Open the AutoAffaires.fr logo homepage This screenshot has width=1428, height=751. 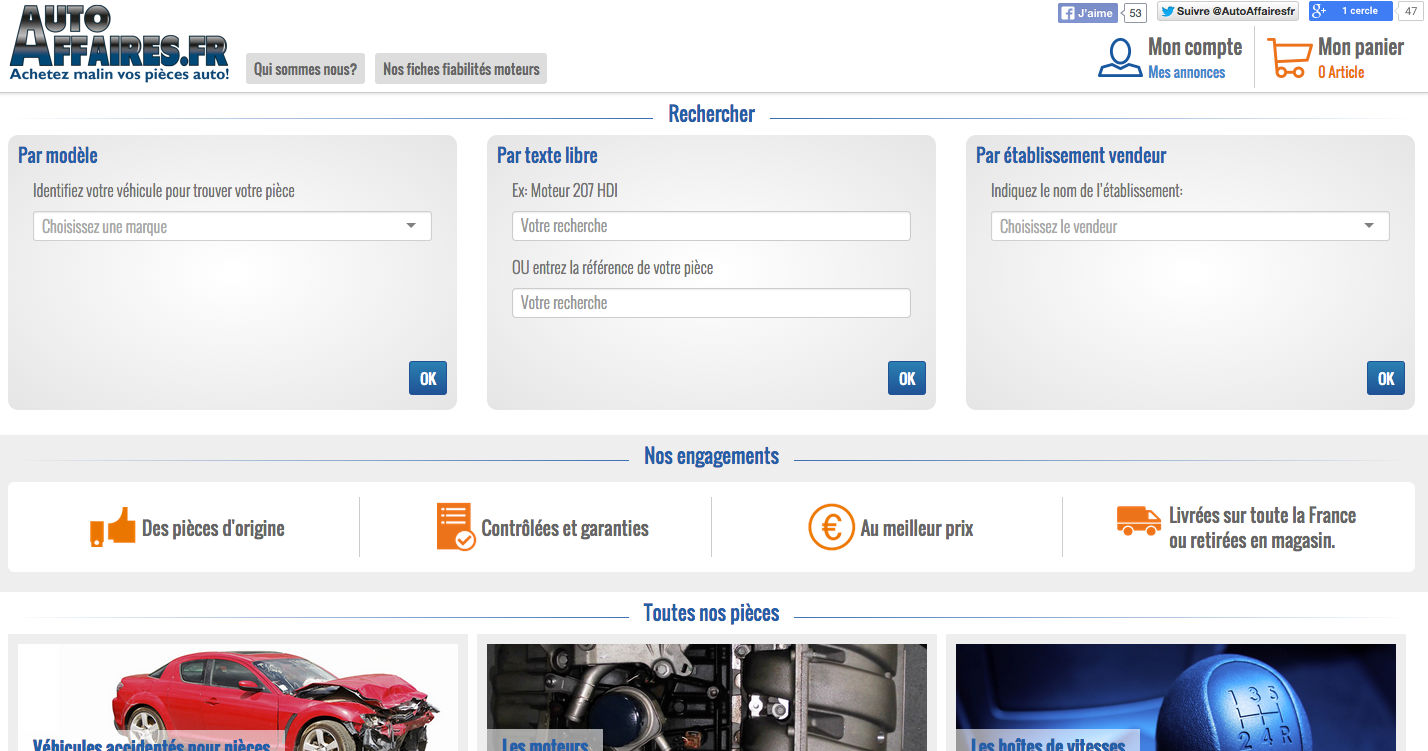click(119, 44)
